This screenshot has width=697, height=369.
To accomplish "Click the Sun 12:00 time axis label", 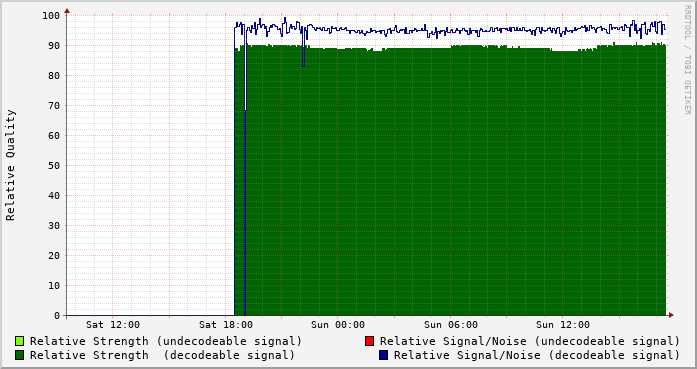I will coord(563,325).
